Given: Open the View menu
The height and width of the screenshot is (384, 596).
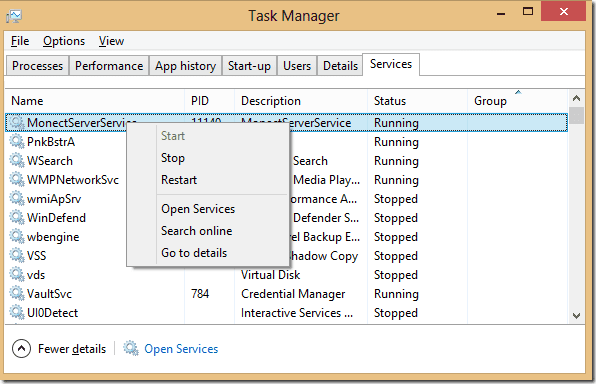Looking at the screenshot, I should click(x=111, y=41).
